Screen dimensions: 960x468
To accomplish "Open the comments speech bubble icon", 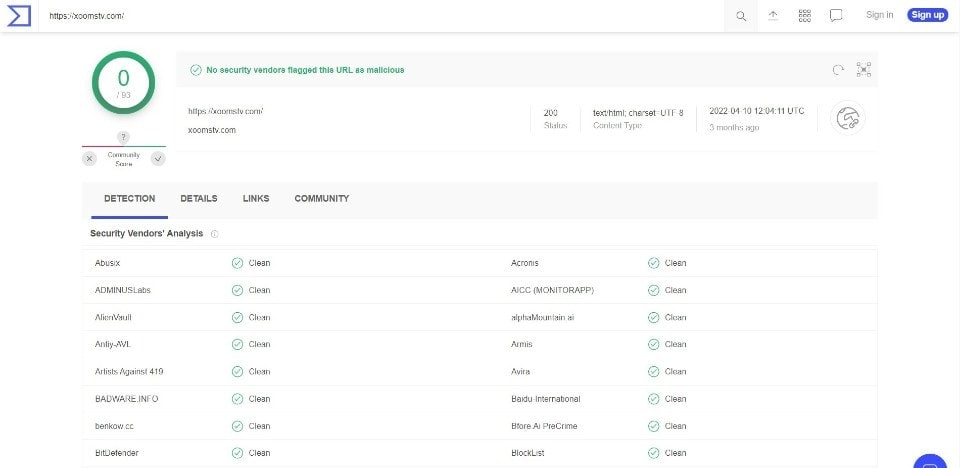I will pyautogui.click(x=836, y=16).
